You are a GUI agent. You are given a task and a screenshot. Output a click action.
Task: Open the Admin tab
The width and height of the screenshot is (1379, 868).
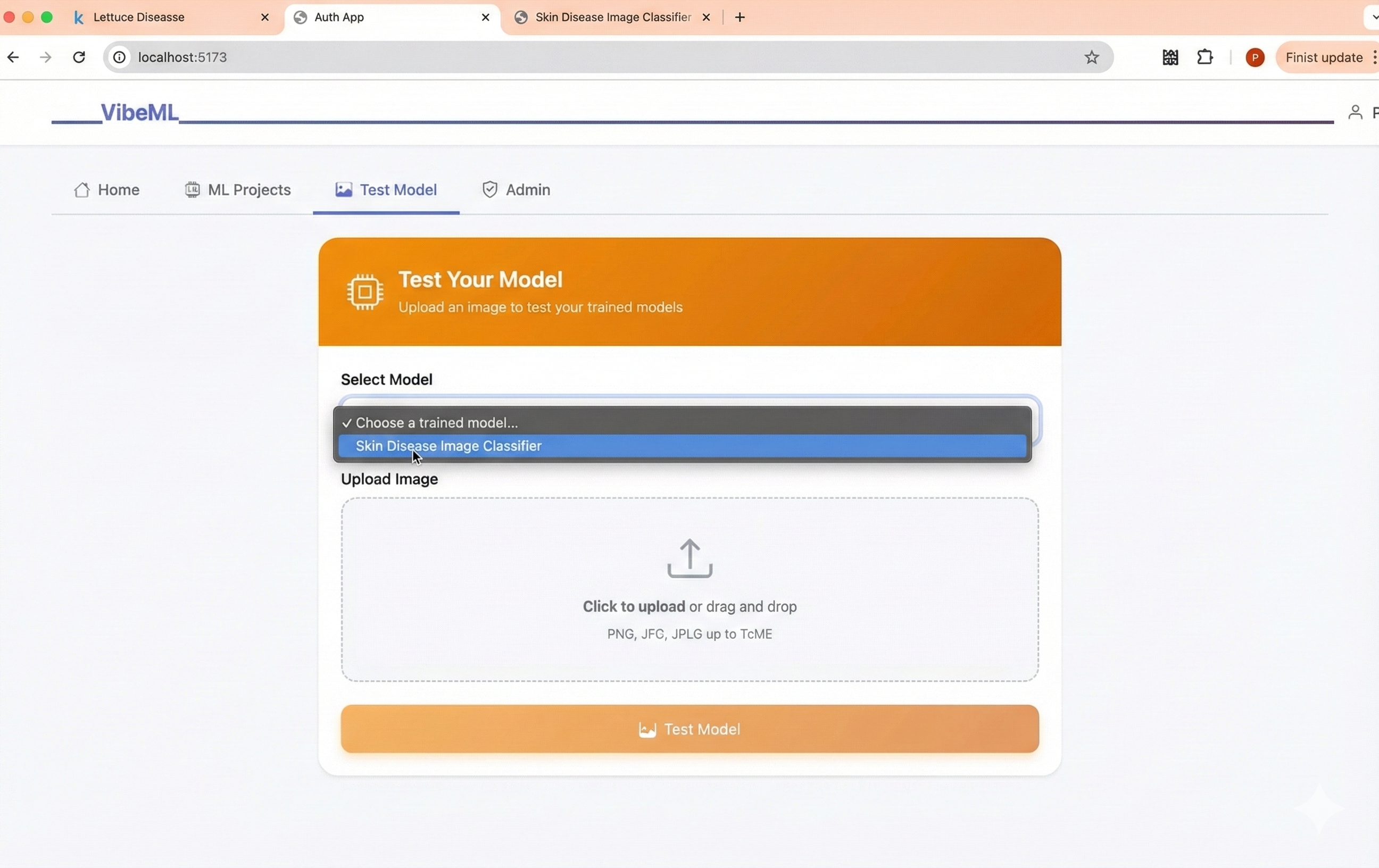pyautogui.click(x=516, y=189)
